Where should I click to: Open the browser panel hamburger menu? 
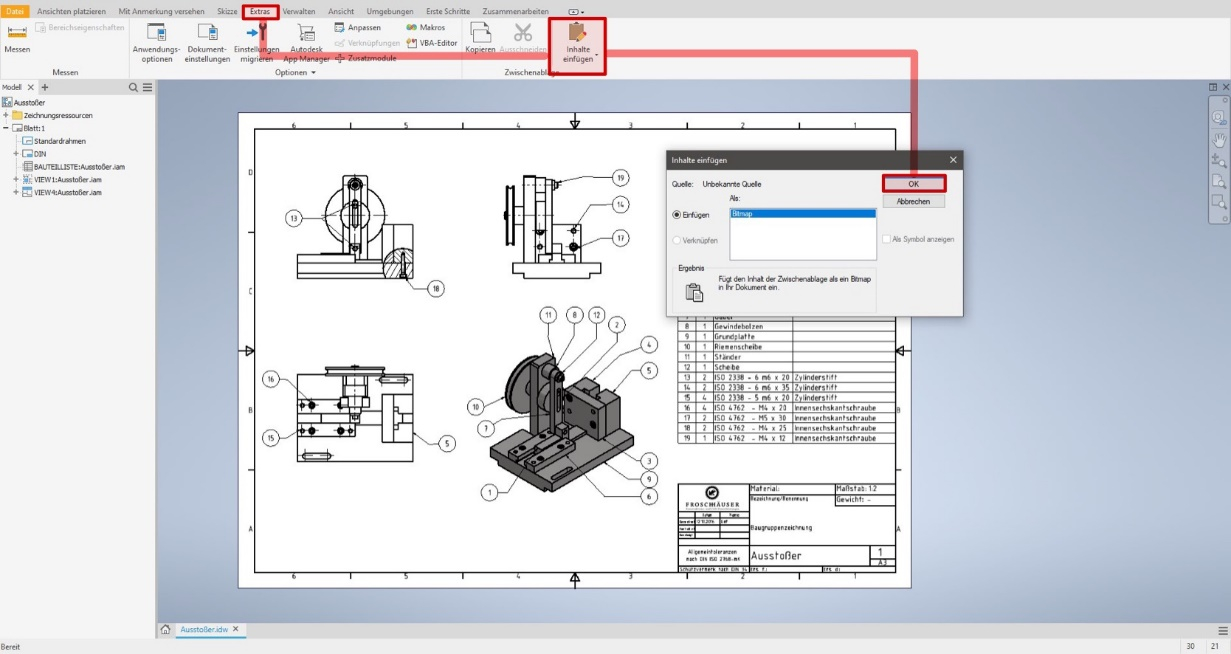(x=148, y=88)
